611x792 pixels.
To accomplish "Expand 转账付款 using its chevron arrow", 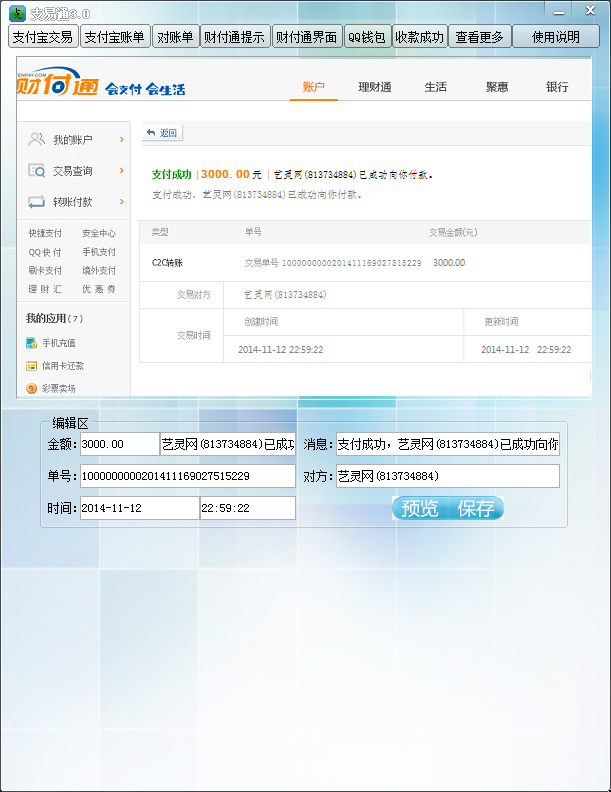I will 122,201.
